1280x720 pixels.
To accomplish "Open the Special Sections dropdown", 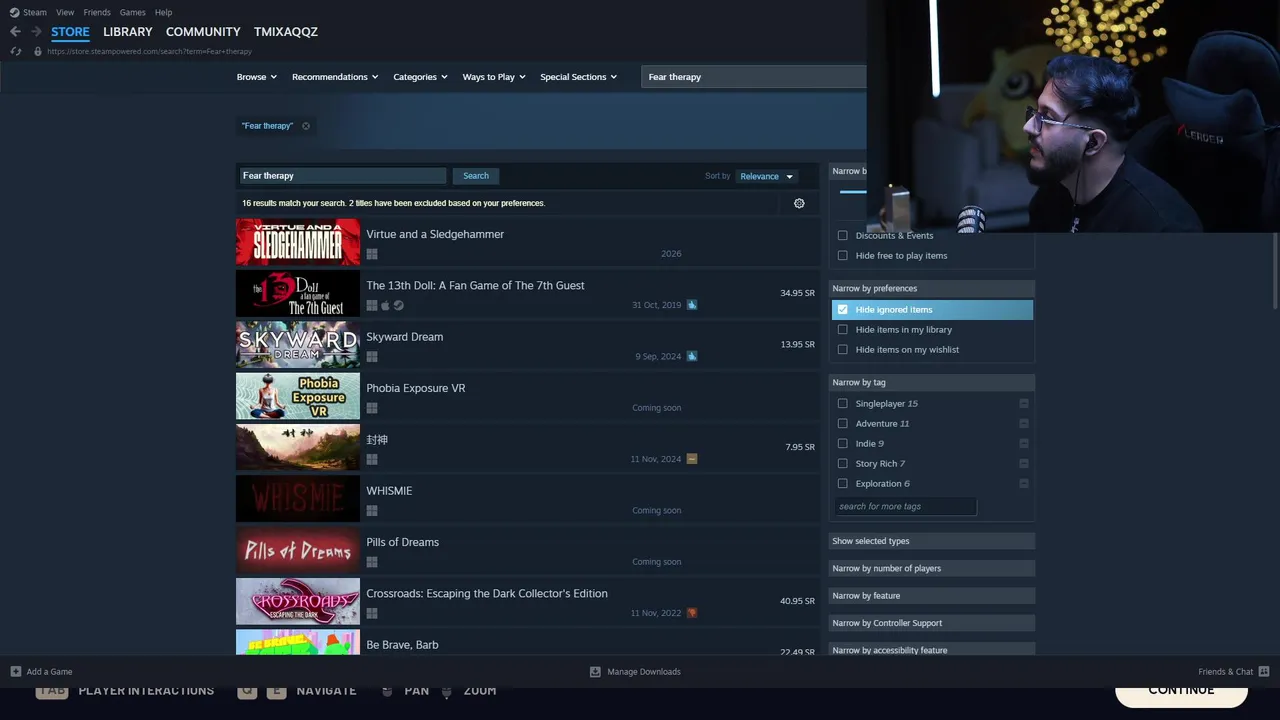I will point(579,77).
